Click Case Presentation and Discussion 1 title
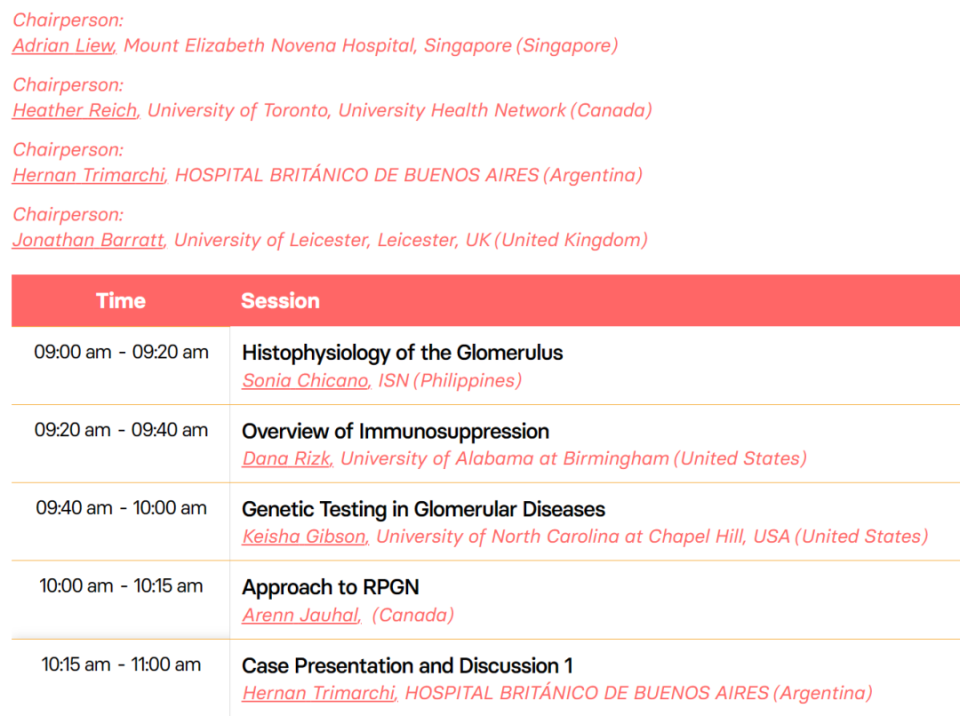960x716 pixels. click(407, 666)
